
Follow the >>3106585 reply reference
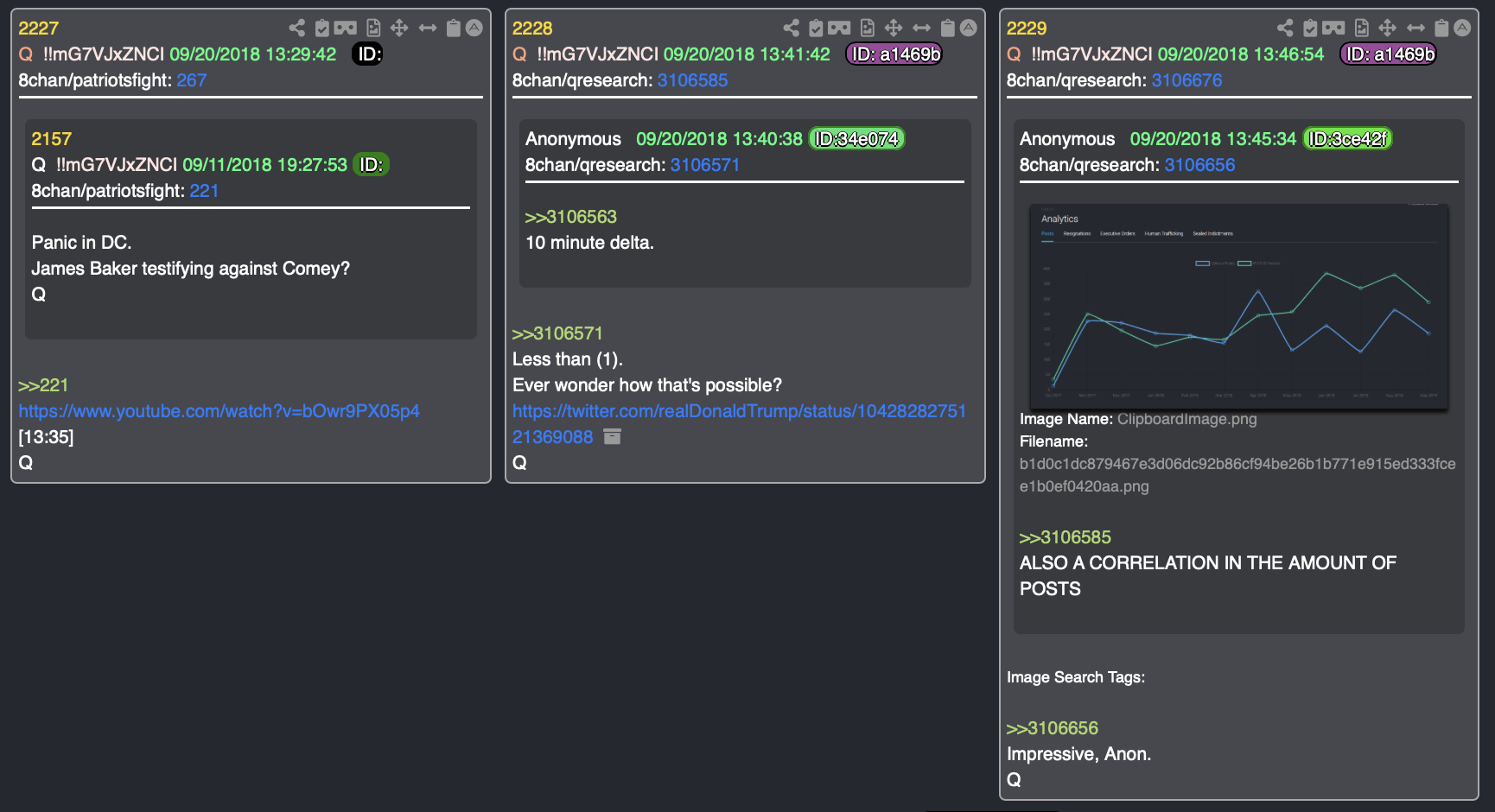1066,537
